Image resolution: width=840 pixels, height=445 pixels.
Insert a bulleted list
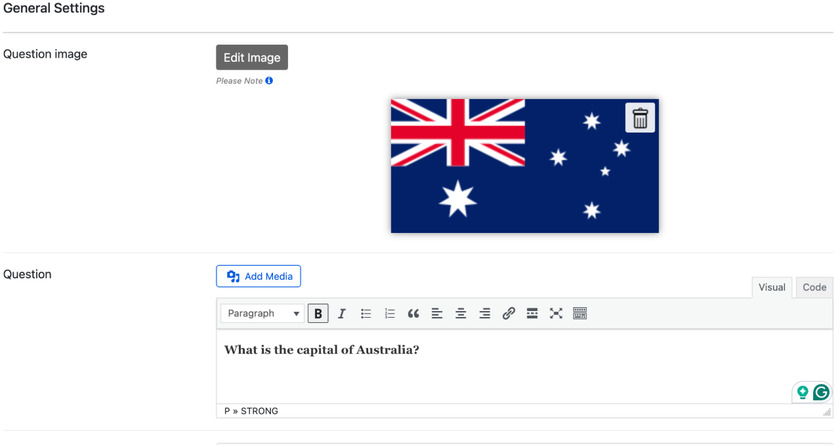[x=366, y=313]
